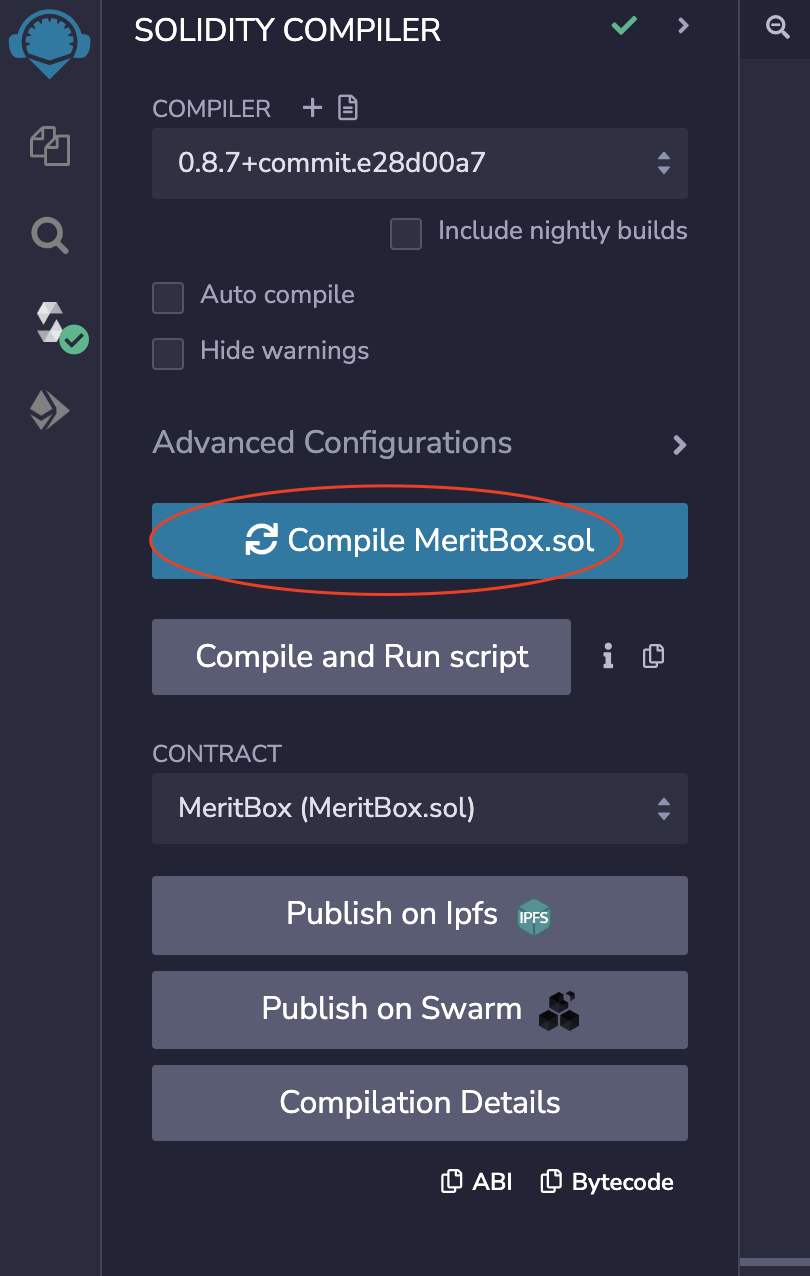Image resolution: width=810 pixels, height=1276 pixels.
Task: Open the Search in files icon
Action: tap(50, 236)
